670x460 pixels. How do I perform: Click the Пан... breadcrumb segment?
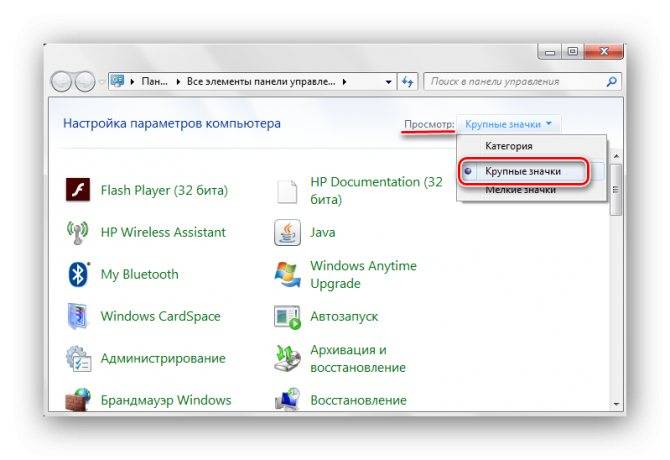[154, 81]
